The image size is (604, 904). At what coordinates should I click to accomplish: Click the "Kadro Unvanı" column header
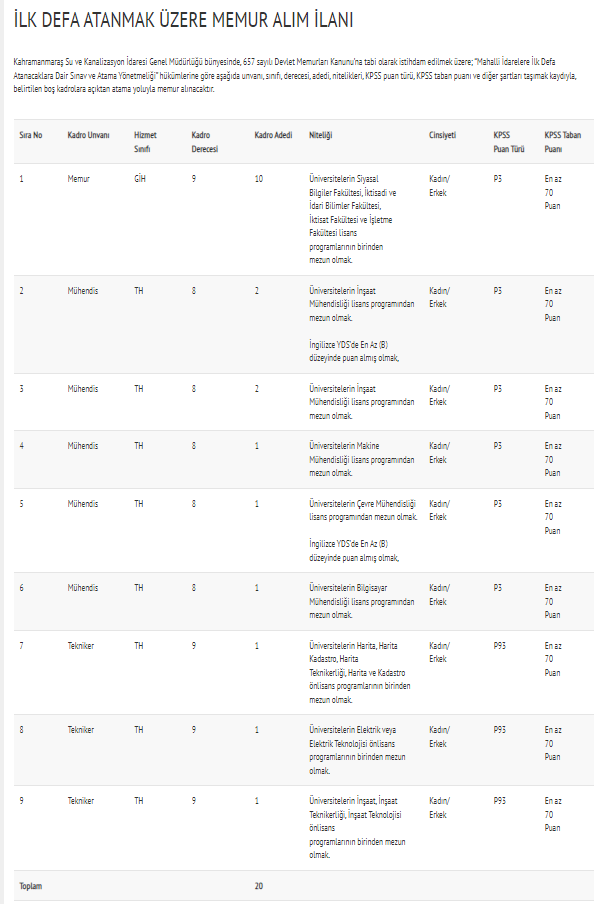(x=88, y=134)
